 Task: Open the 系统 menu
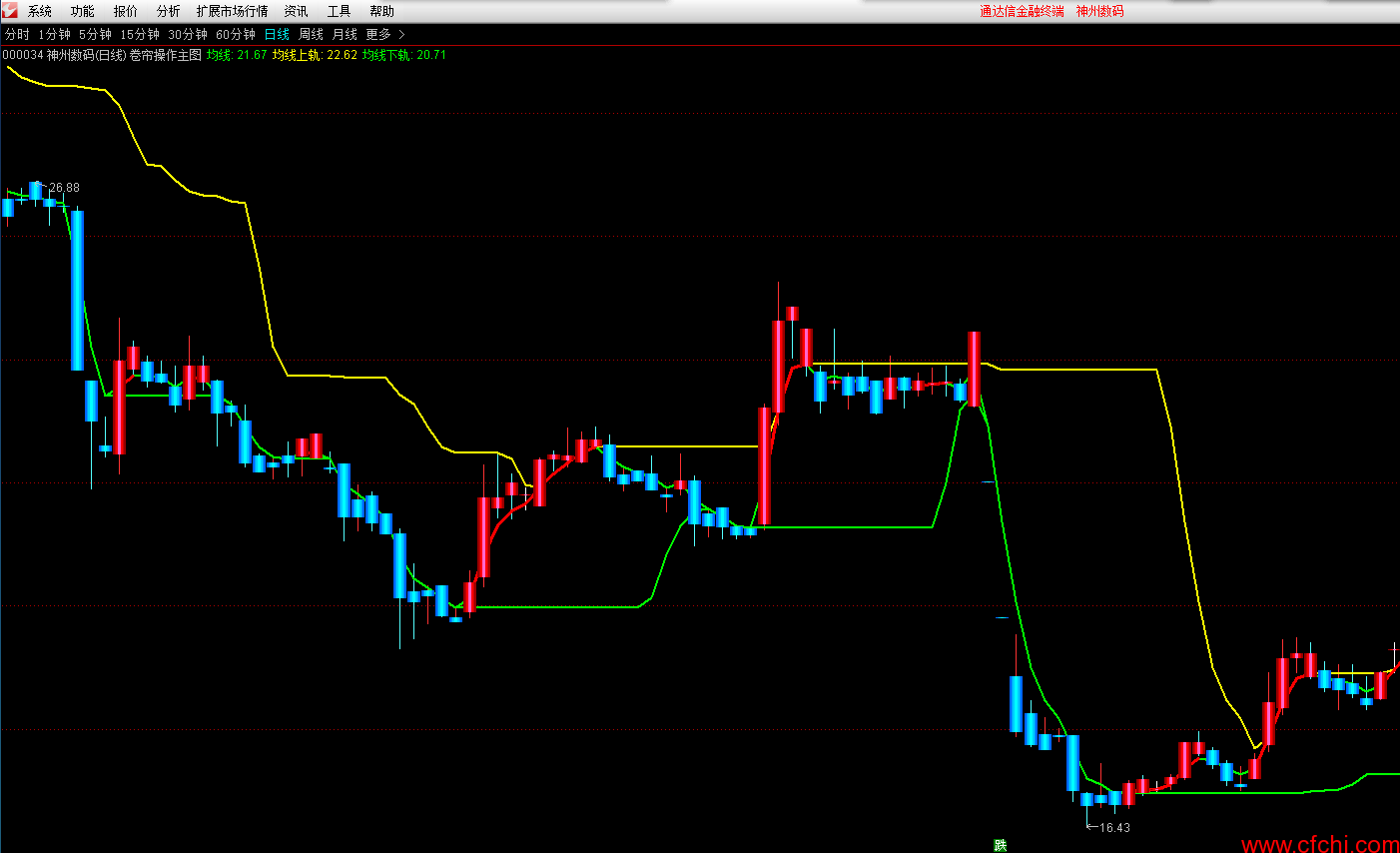(40, 11)
